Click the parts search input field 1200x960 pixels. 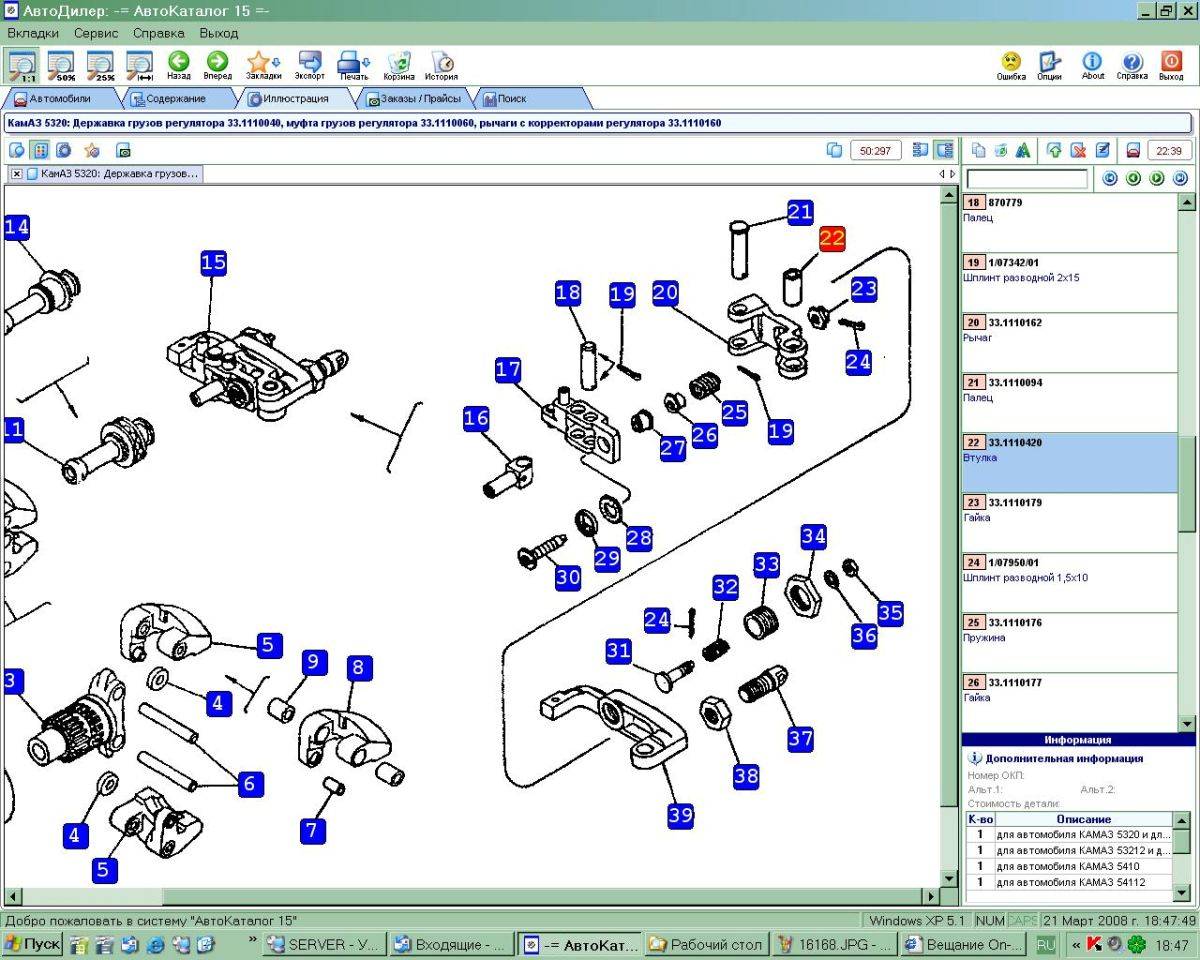(1027, 179)
